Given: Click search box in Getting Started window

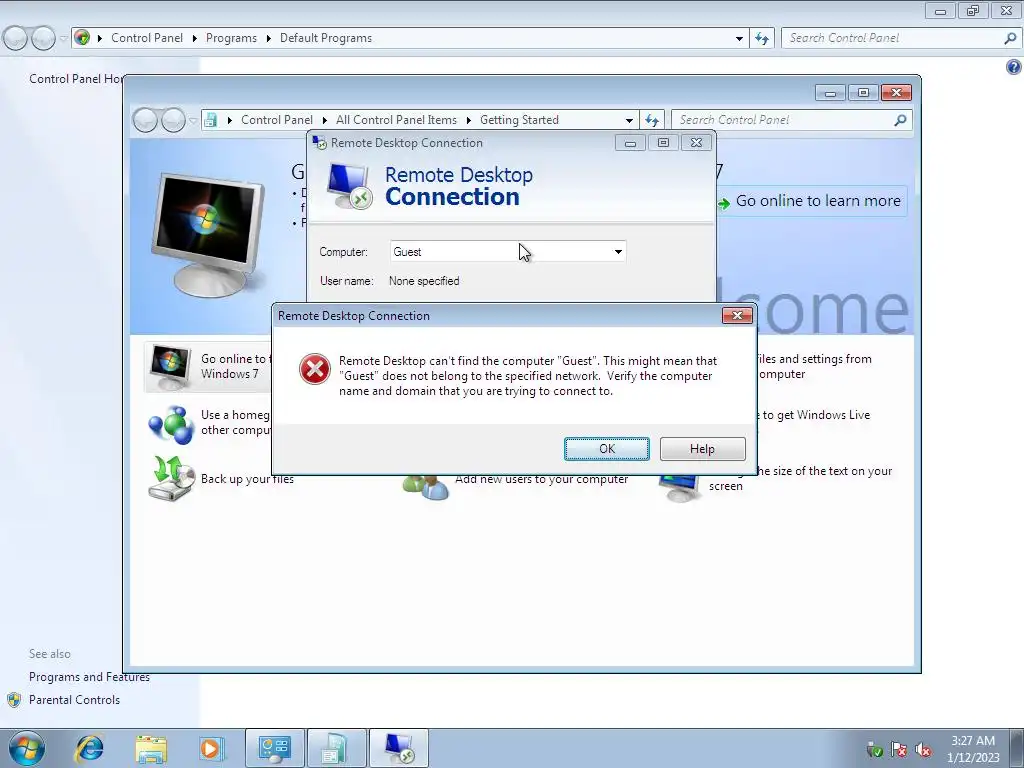Looking at the screenshot, I should coord(782,120).
